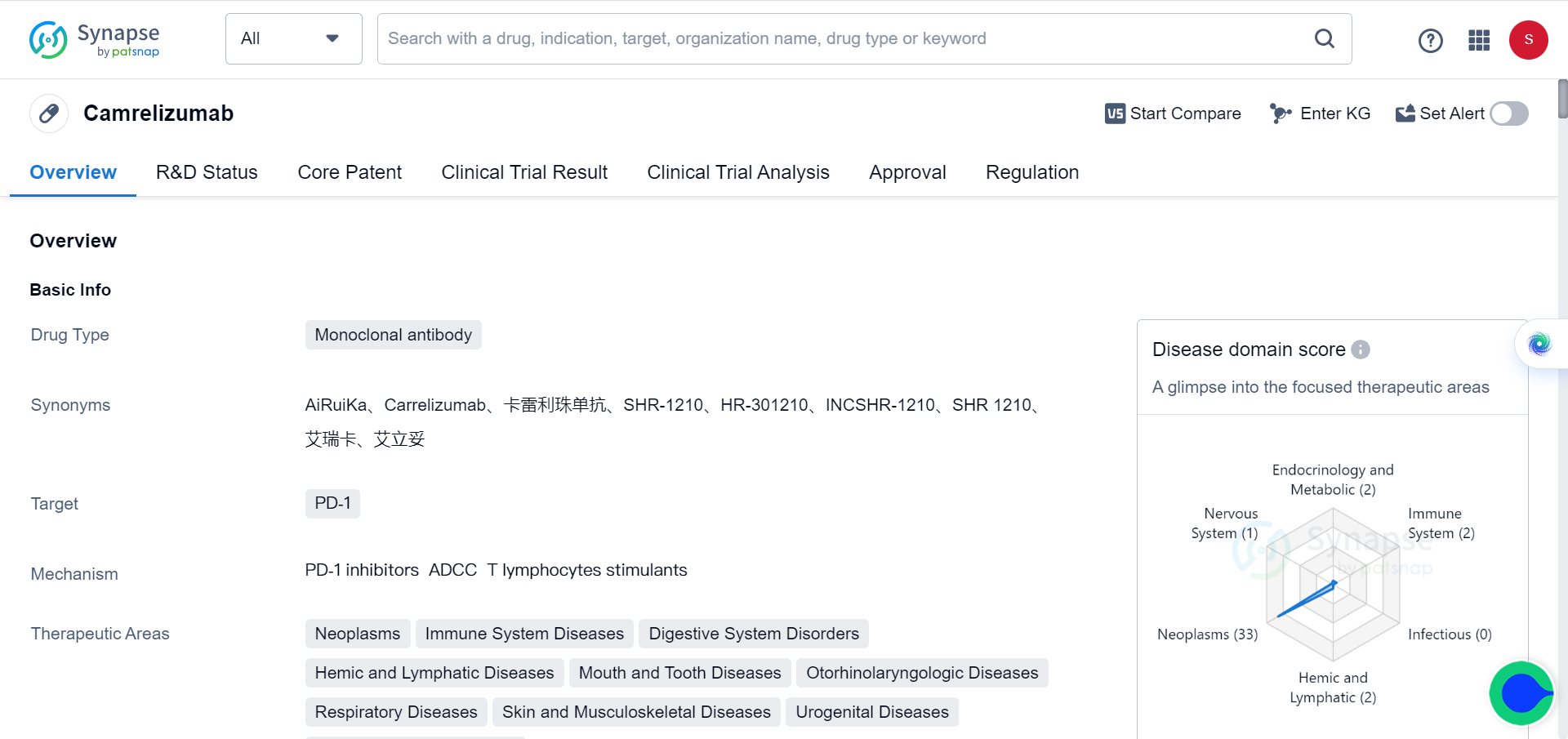Click the Neoplasms therapeutic area tag
The image size is (1568, 739).
click(357, 634)
